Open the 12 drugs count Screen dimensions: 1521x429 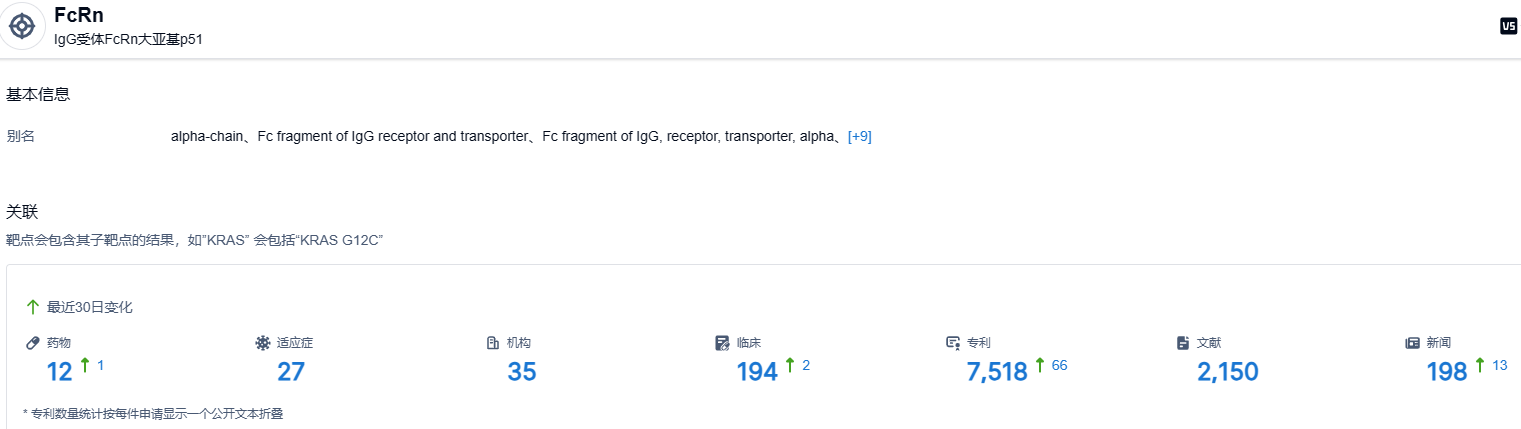(60, 372)
